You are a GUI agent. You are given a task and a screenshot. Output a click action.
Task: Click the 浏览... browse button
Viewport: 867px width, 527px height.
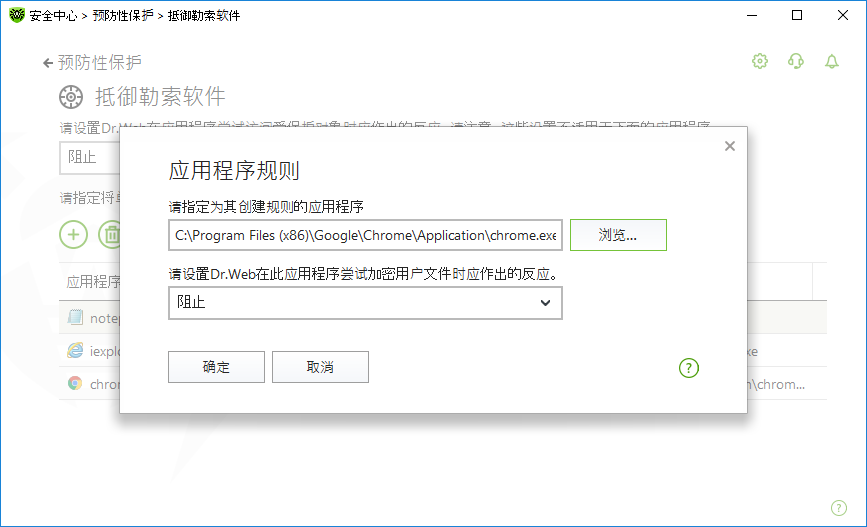618,235
